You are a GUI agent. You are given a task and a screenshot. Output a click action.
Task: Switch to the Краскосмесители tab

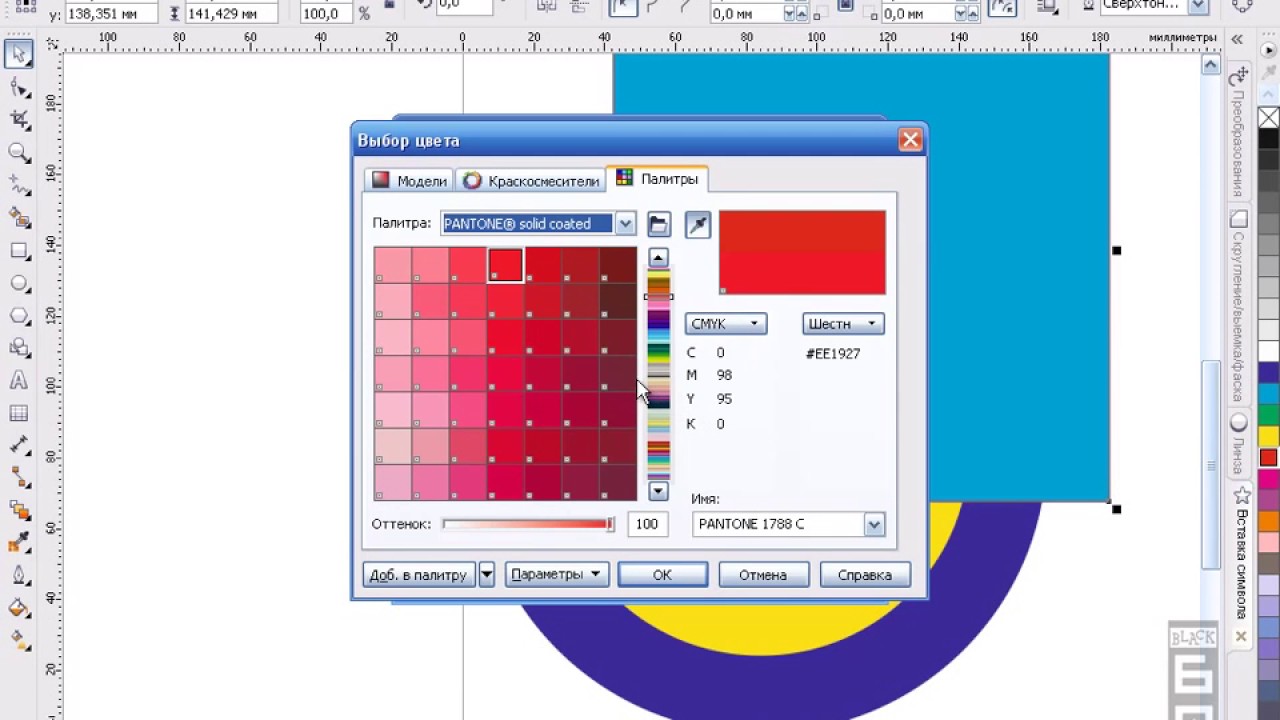(x=532, y=180)
